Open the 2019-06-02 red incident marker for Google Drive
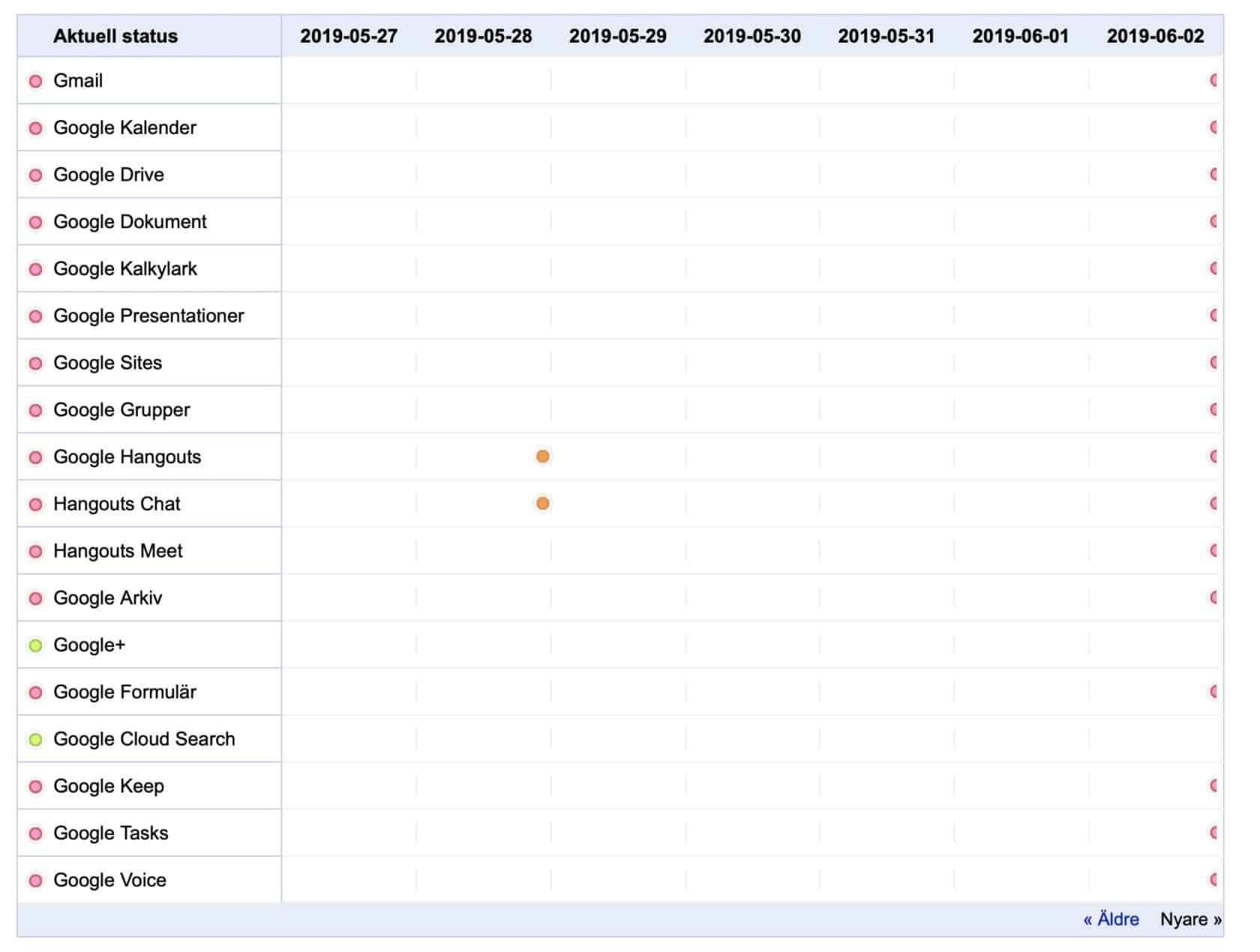 pyautogui.click(x=1213, y=175)
